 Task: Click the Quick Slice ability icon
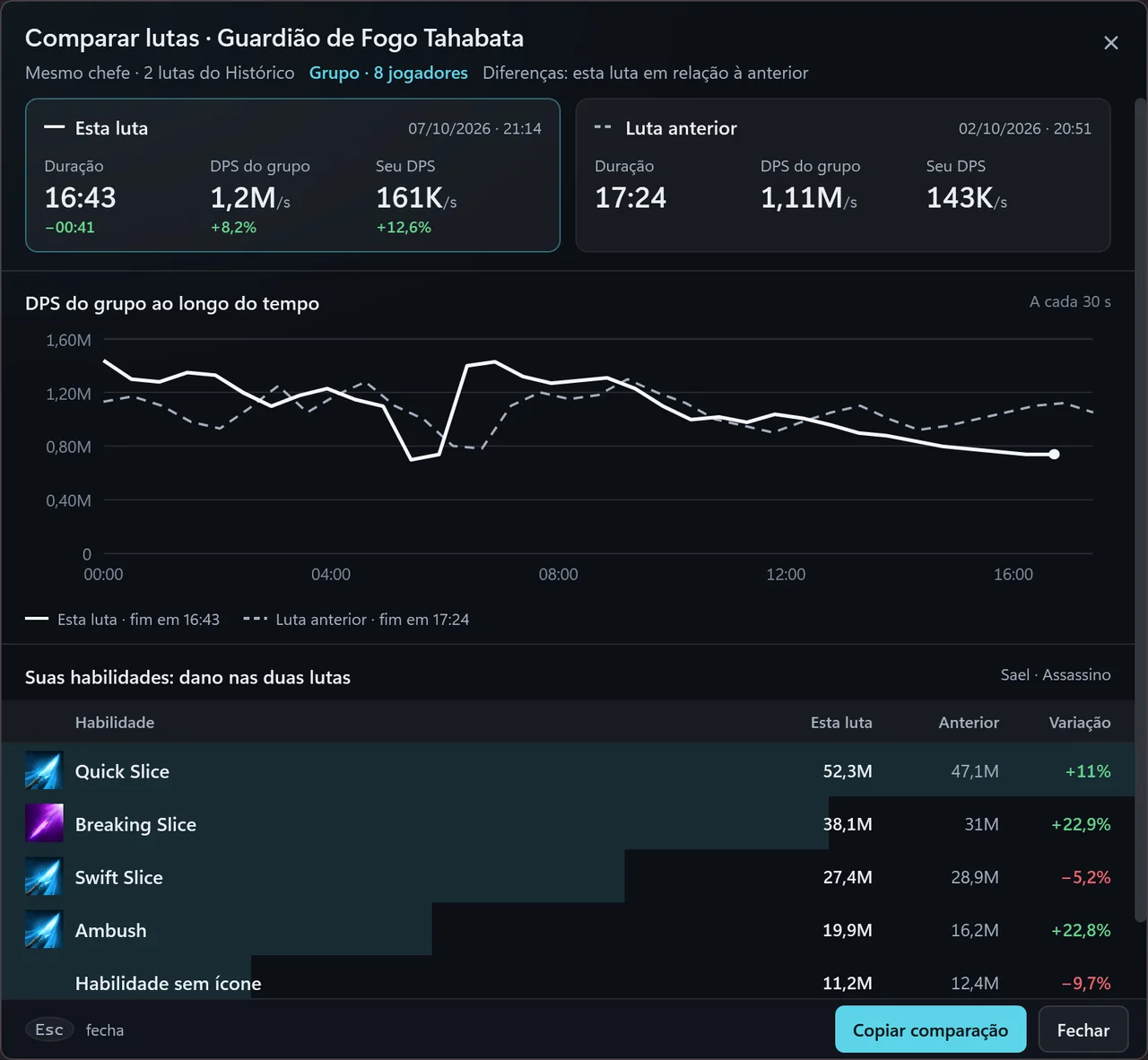point(44,770)
